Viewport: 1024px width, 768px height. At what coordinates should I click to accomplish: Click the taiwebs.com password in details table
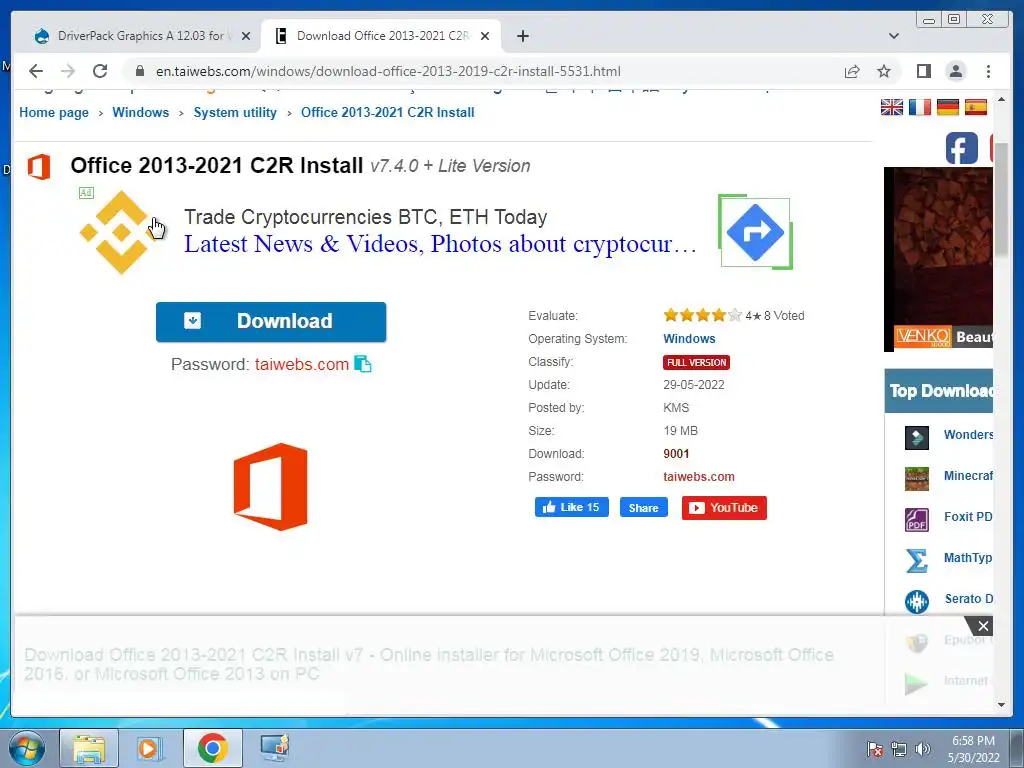tap(699, 477)
